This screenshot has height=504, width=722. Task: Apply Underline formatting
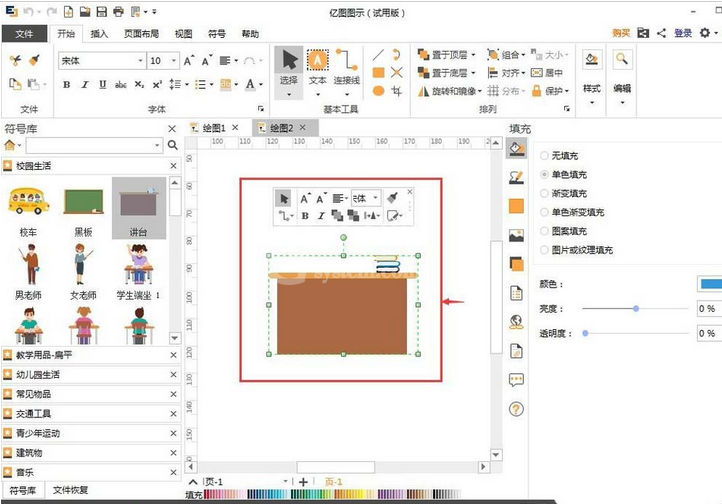pyautogui.click(x=103, y=84)
